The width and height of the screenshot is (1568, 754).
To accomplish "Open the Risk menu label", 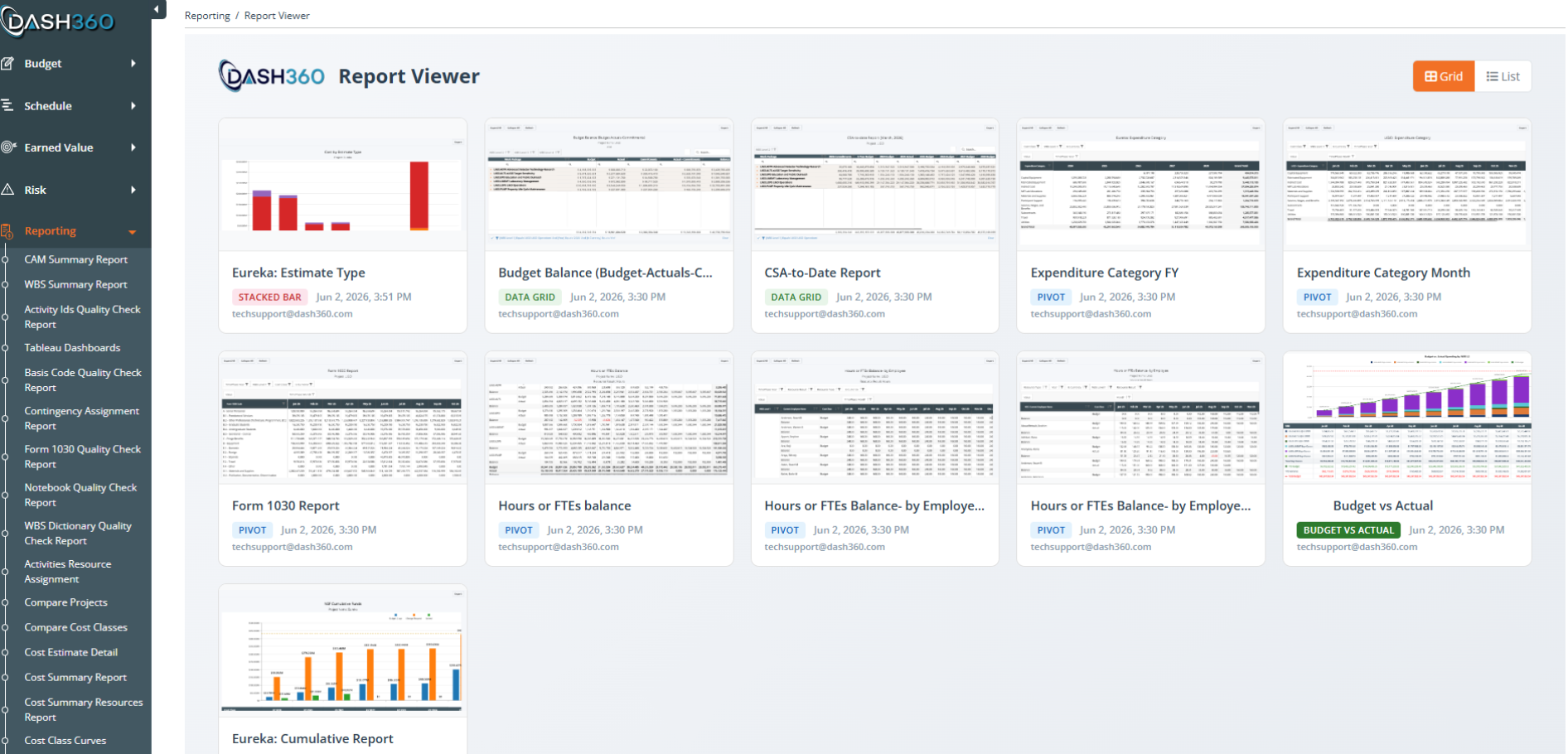I will tap(35, 190).
